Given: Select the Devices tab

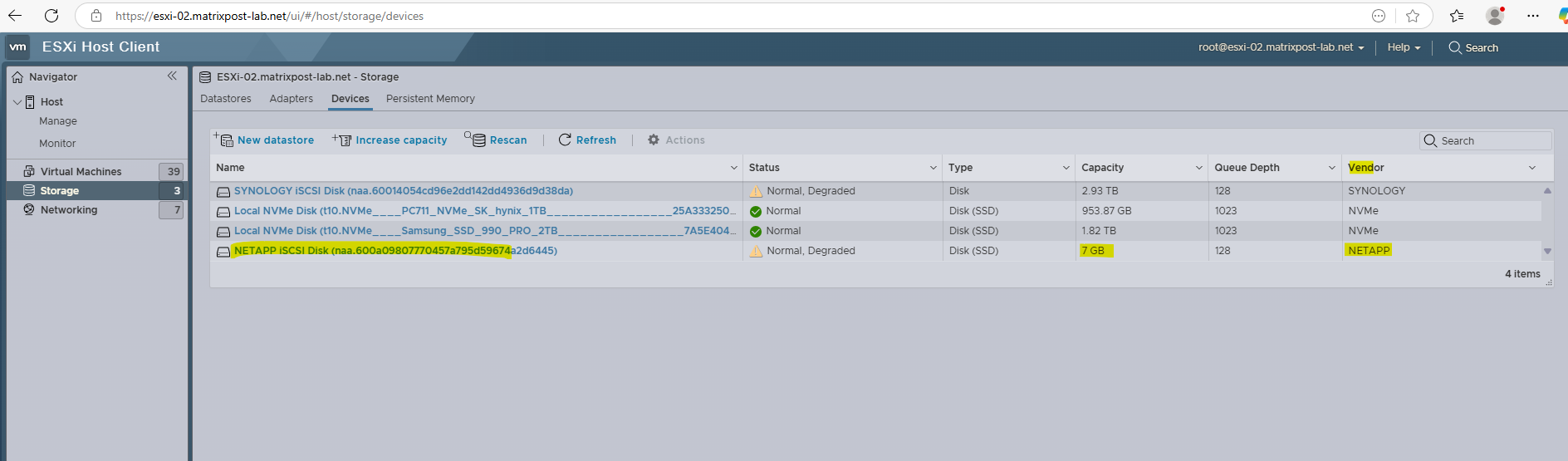Looking at the screenshot, I should [350, 99].
